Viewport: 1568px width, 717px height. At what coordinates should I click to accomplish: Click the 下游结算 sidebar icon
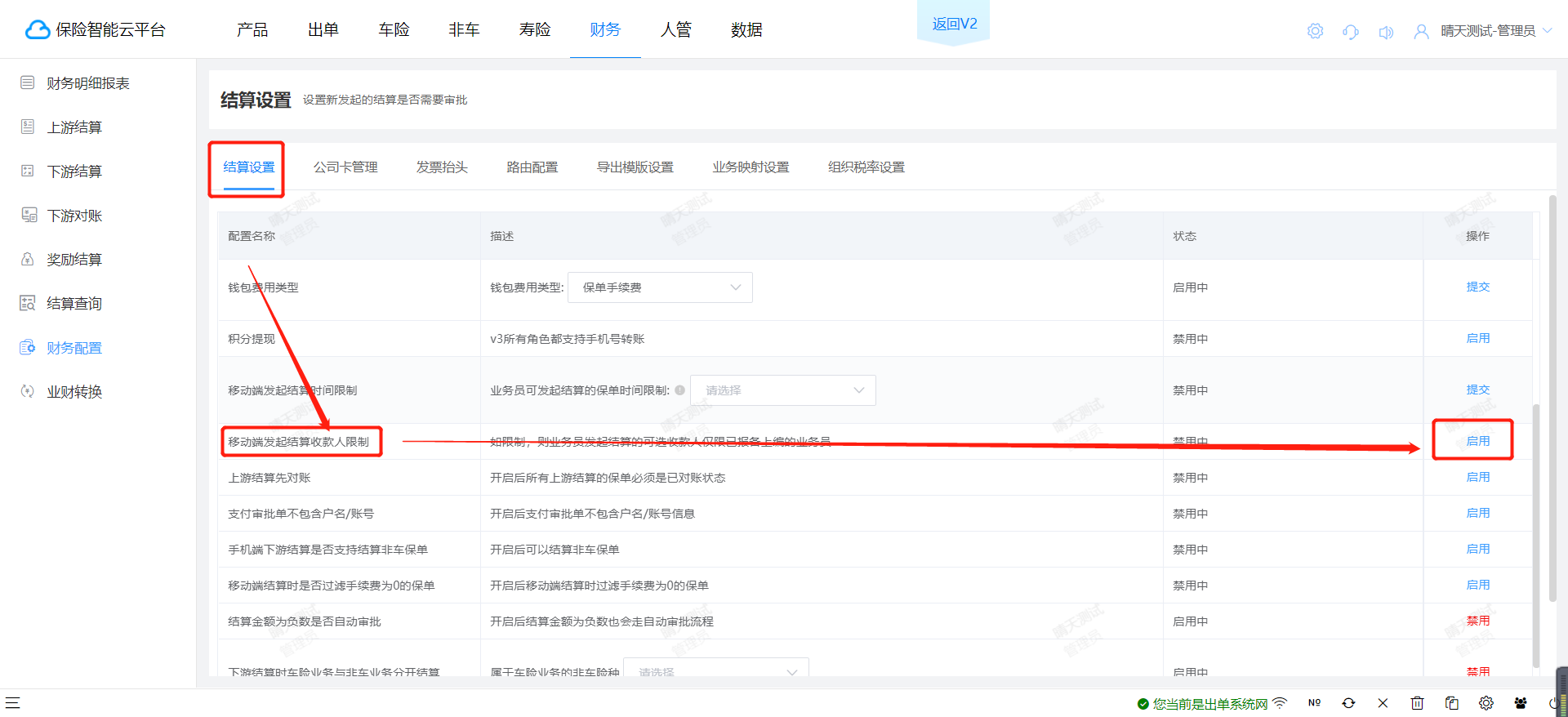coord(28,171)
